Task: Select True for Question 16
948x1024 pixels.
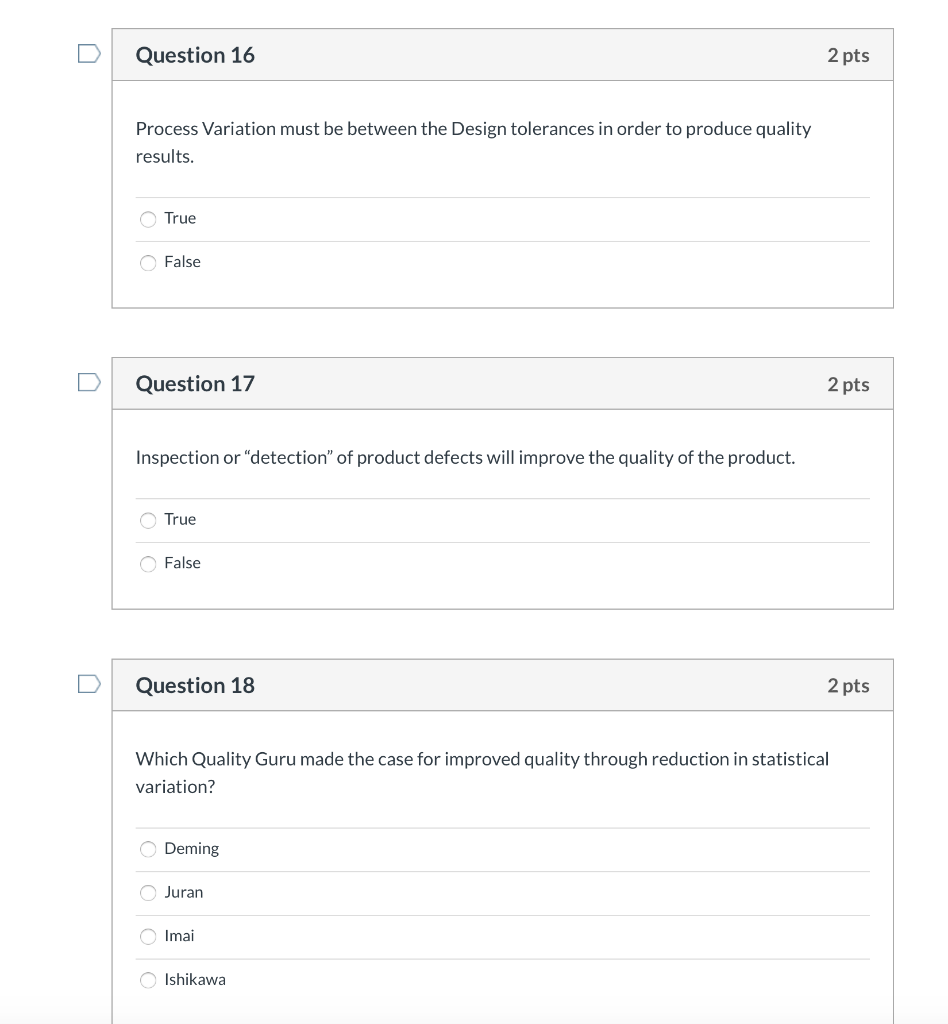Action: pos(148,218)
